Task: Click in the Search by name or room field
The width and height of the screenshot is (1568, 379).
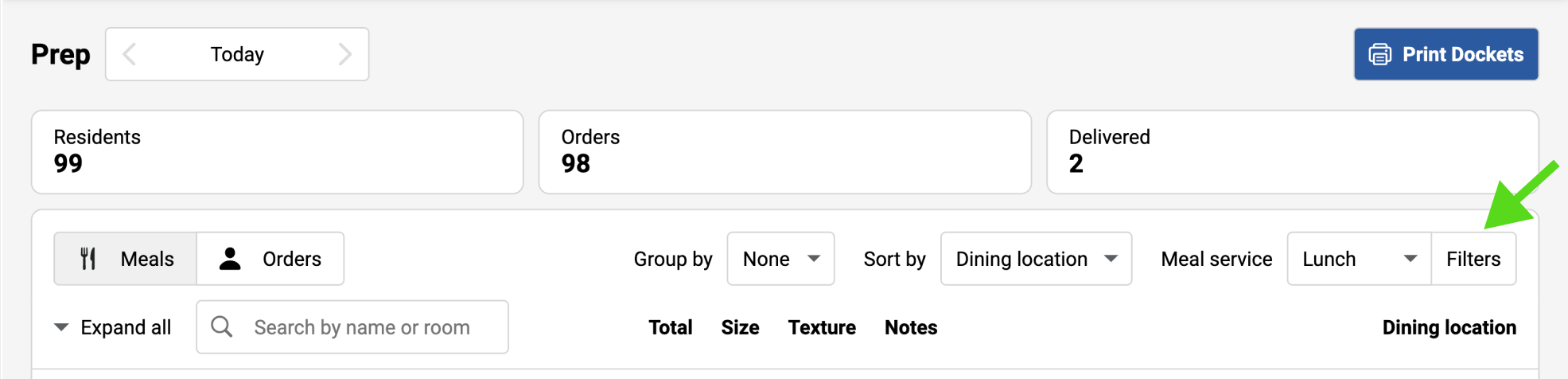Action: point(362,327)
